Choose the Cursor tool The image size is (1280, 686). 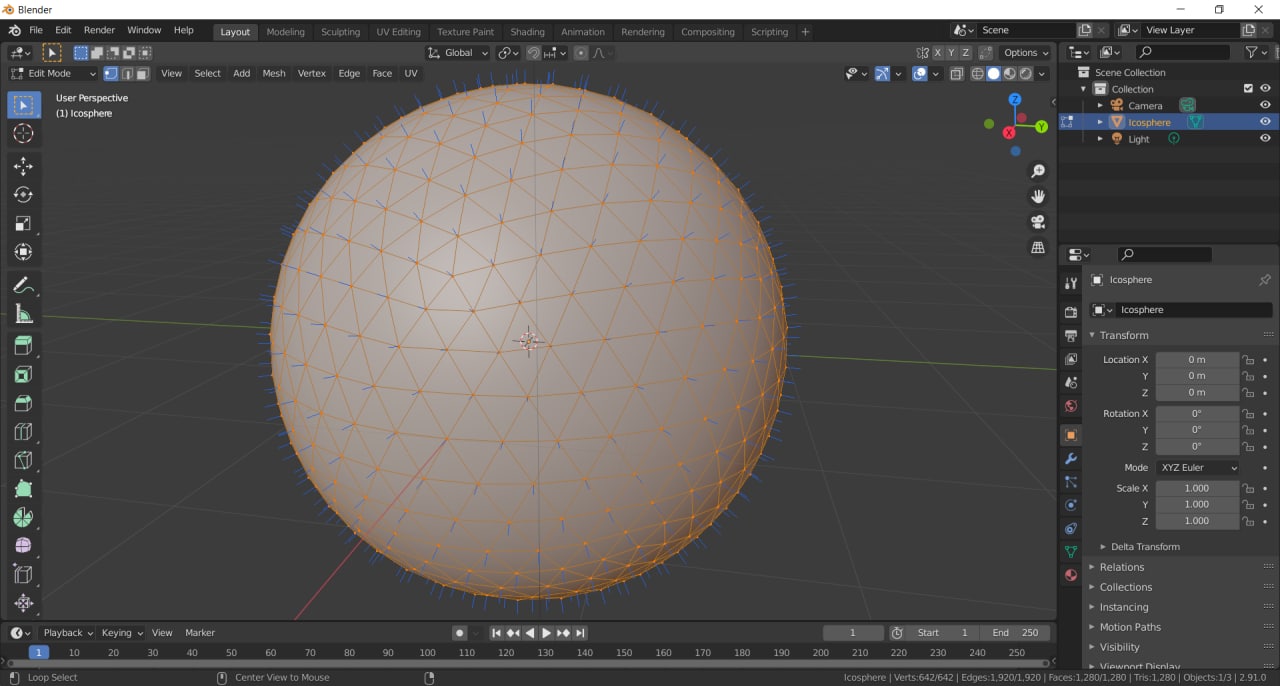click(x=23, y=134)
